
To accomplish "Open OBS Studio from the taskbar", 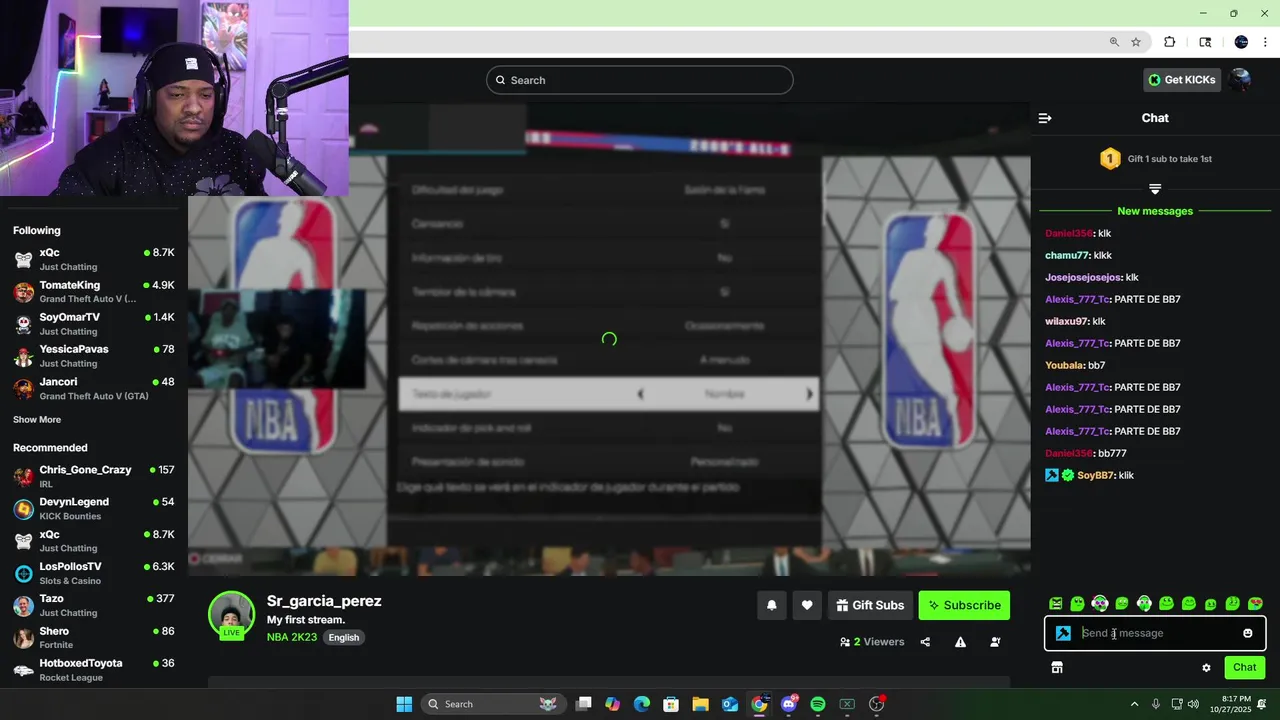I will point(877,704).
